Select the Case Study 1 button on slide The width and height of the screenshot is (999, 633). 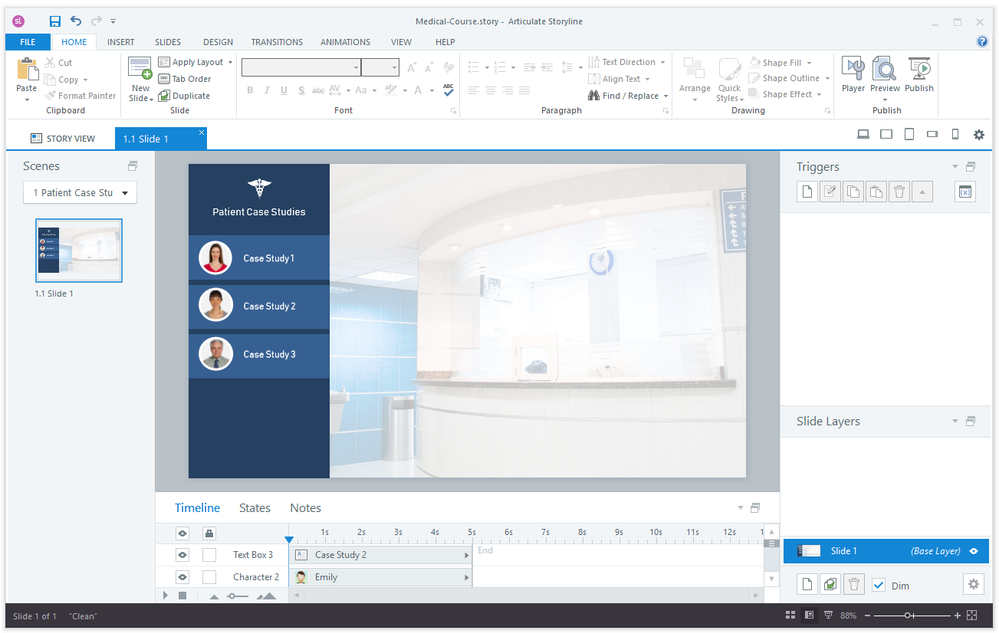tap(259, 258)
